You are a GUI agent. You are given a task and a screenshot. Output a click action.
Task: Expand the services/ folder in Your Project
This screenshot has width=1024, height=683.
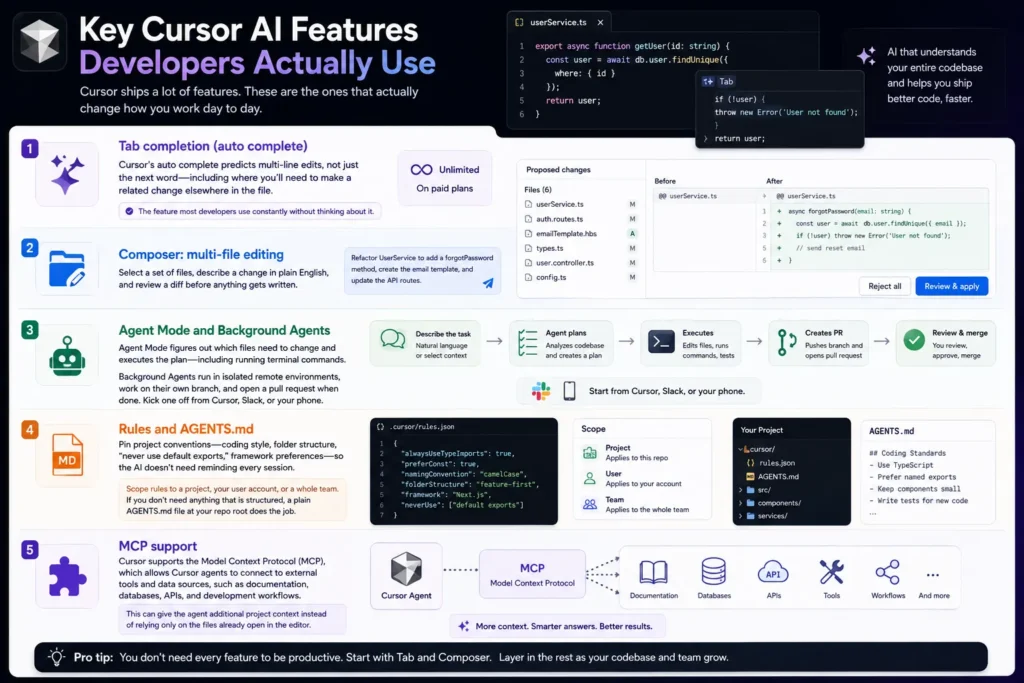click(741, 516)
